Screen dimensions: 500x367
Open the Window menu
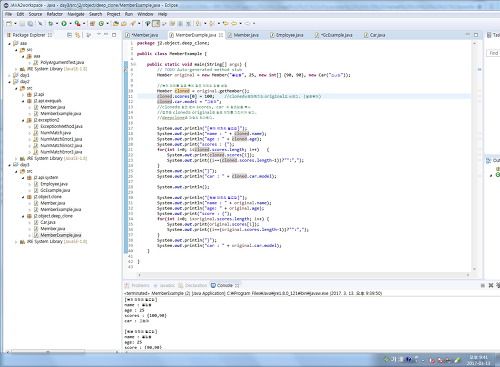point(145,14)
